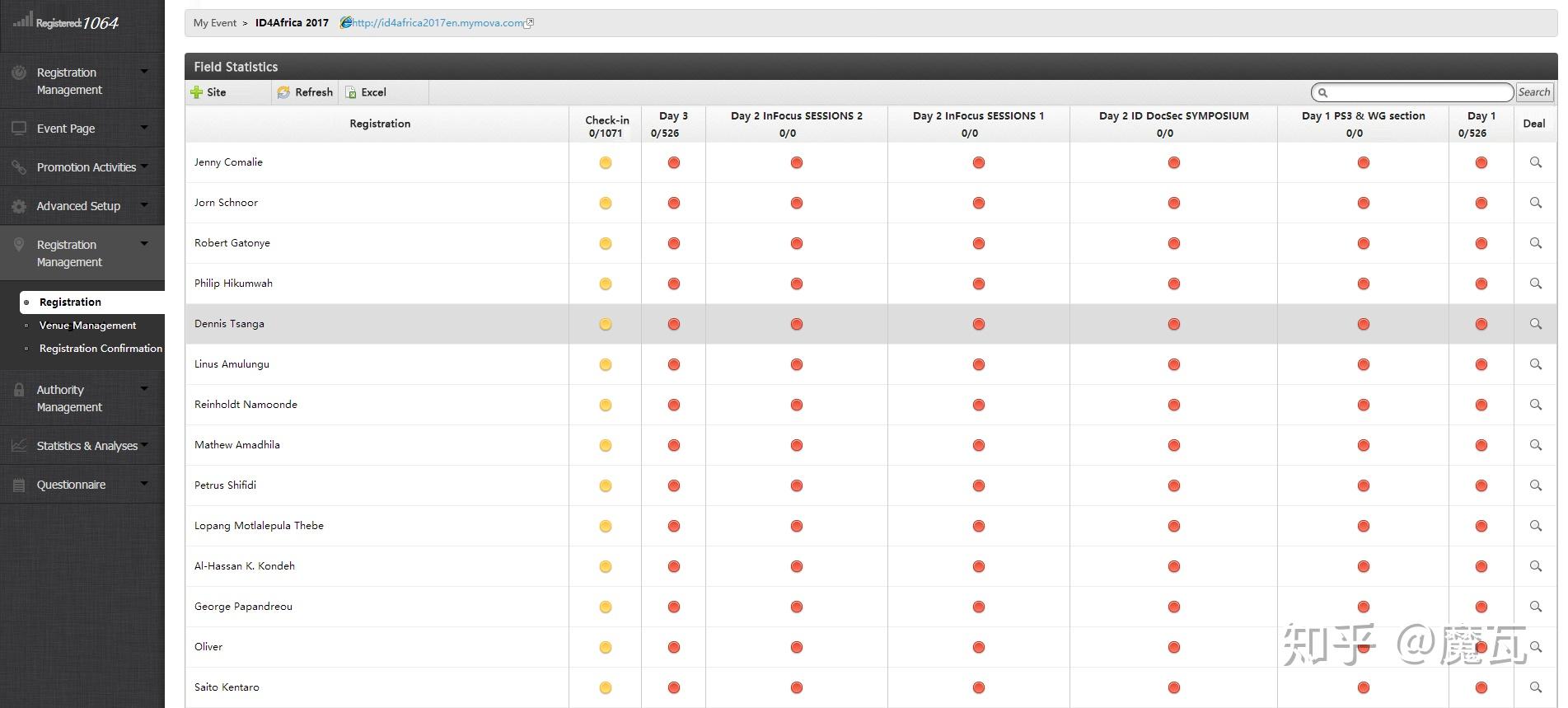Export the table using the Excel icon
The width and height of the screenshot is (1568, 708).
click(351, 92)
